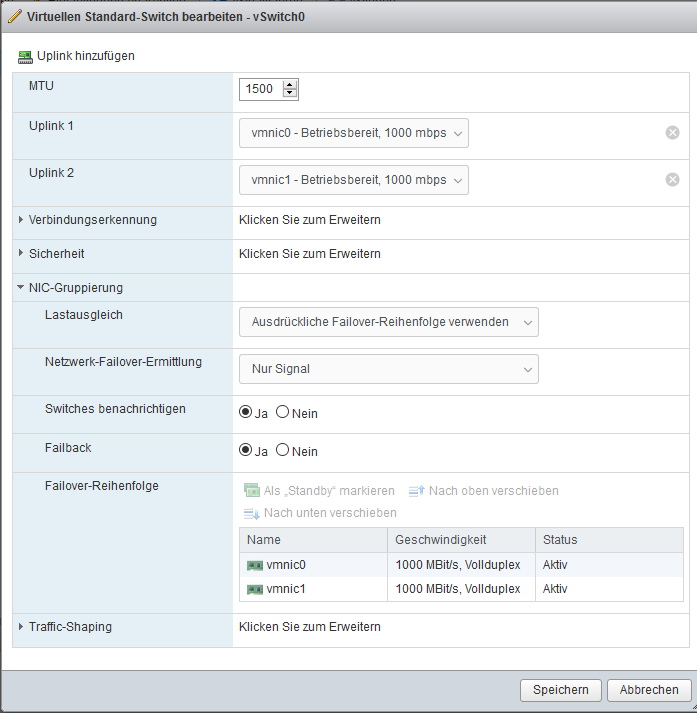The height and width of the screenshot is (713, 697).
Task: Click the Als Standby markieren icon
Action: click(252, 491)
